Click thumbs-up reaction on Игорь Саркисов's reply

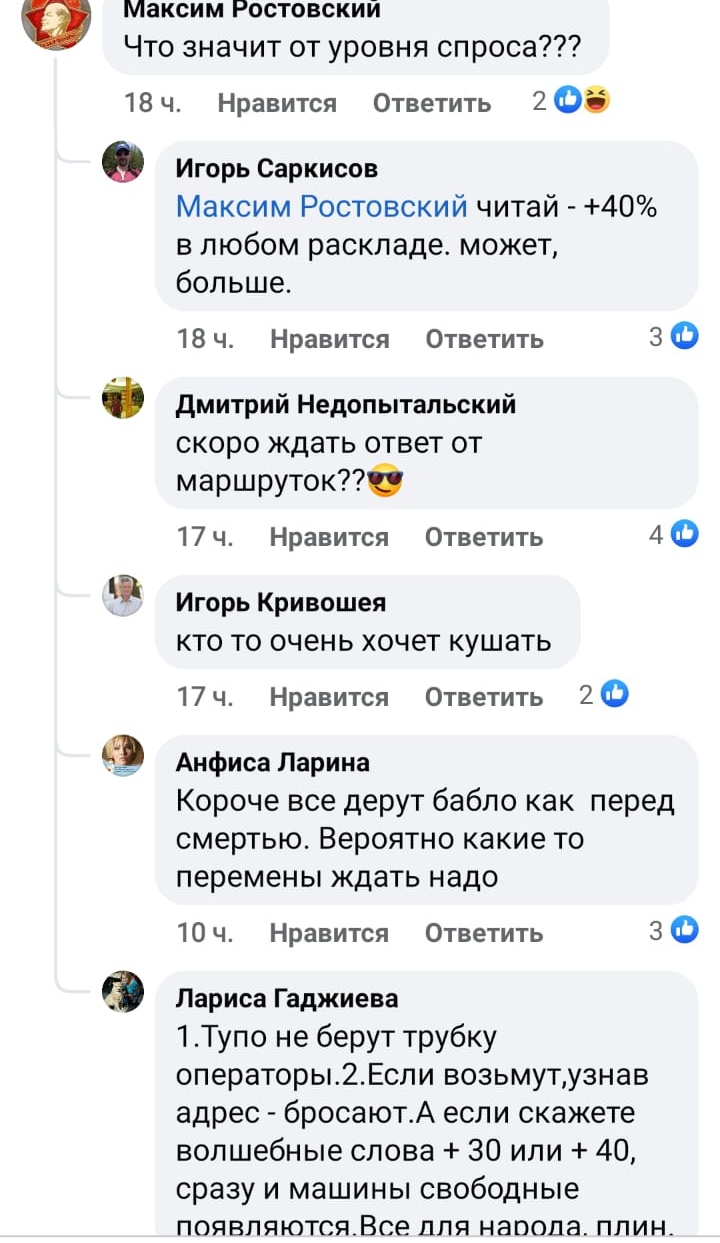(685, 337)
